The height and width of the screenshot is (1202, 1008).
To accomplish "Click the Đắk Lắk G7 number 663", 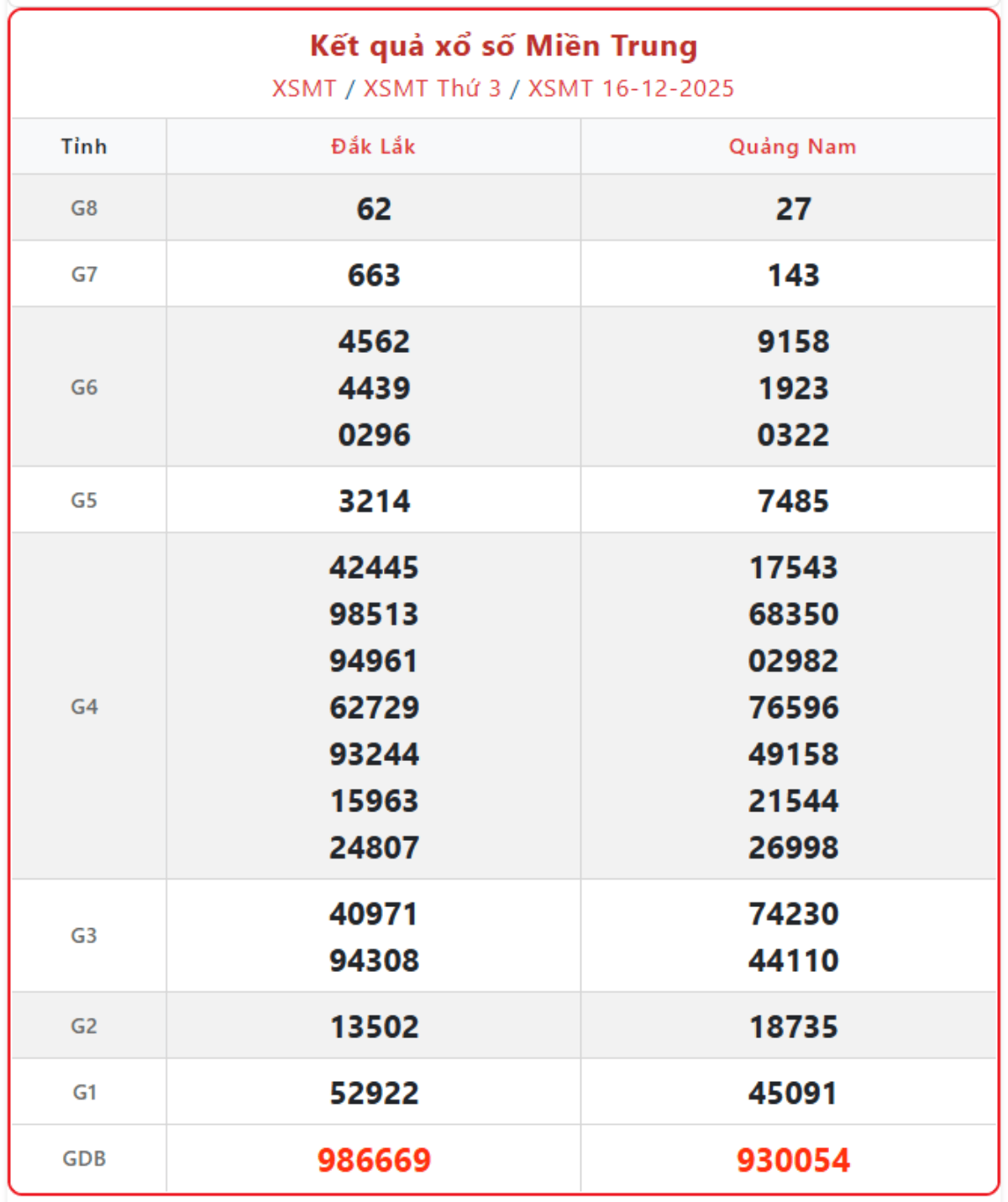I will click(374, 276).
